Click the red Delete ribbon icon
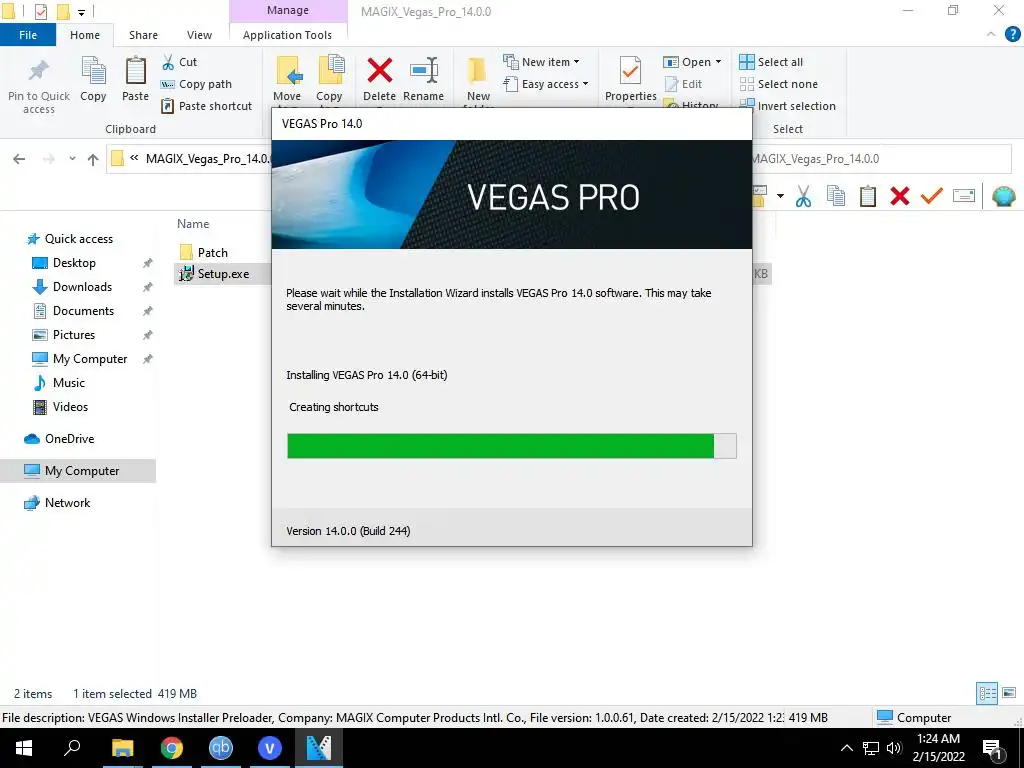The image size is (1024, 768). (x=379, y=71)
